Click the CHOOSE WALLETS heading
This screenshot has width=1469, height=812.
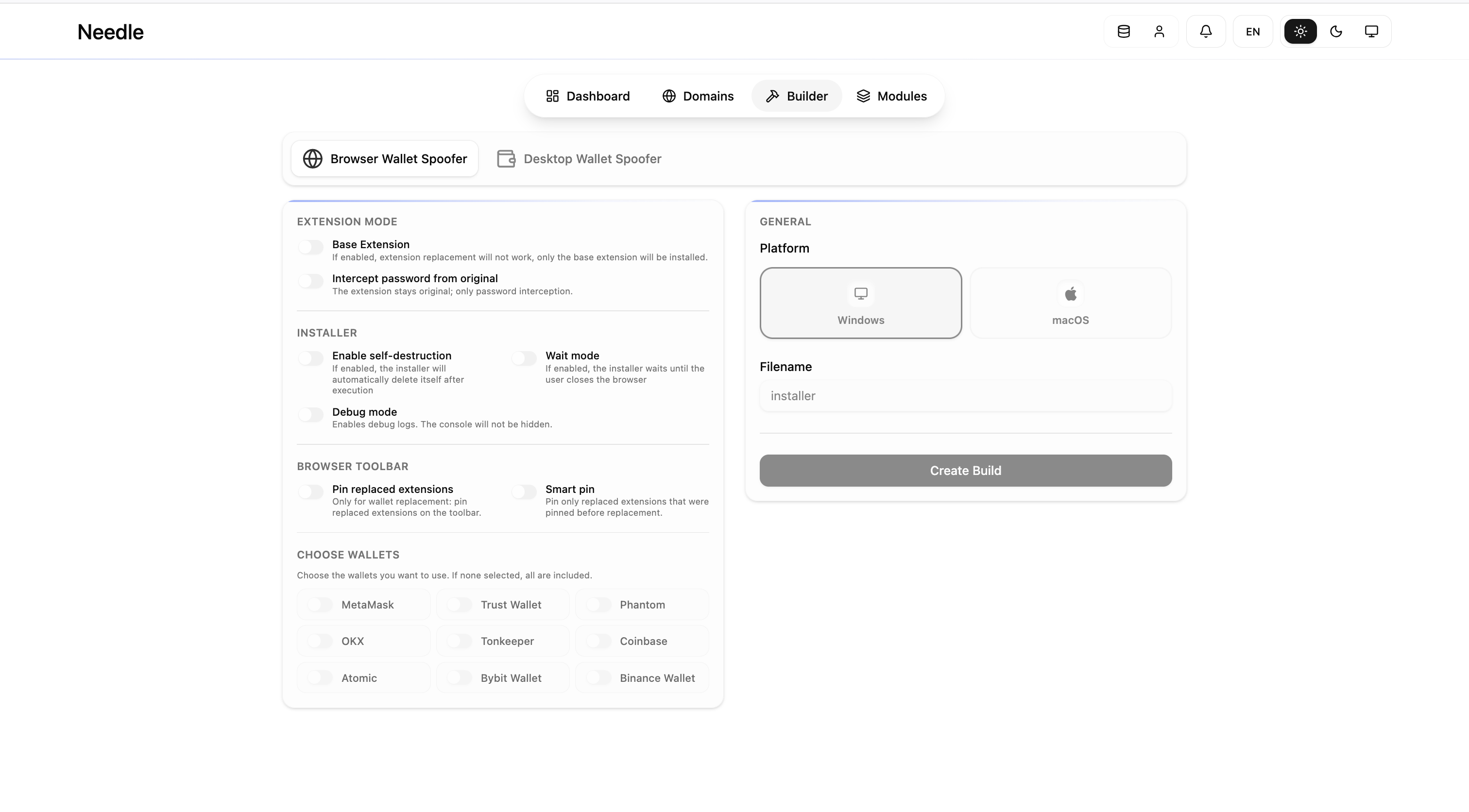point(348,555)
